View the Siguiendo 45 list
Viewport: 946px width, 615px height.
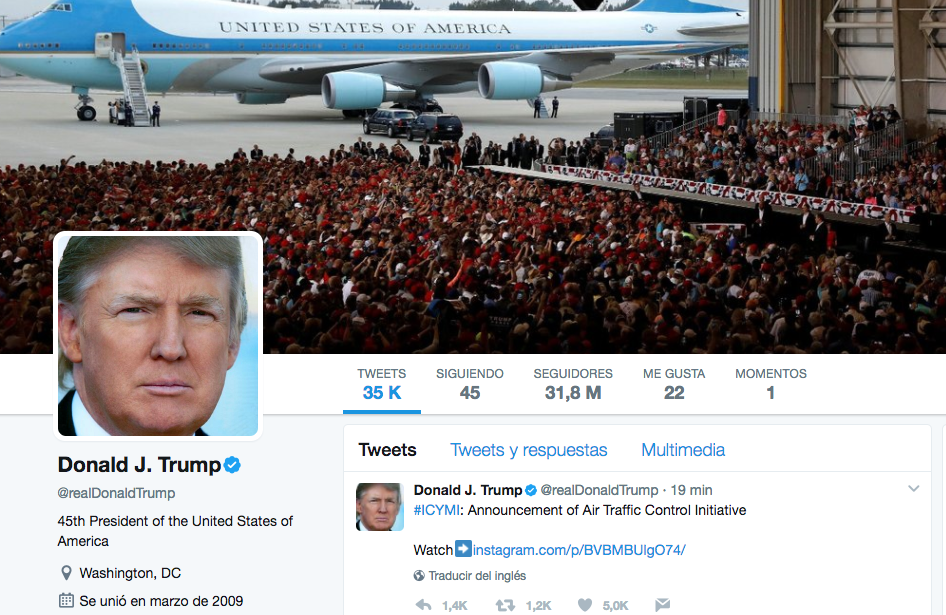(x=469, y=384)
